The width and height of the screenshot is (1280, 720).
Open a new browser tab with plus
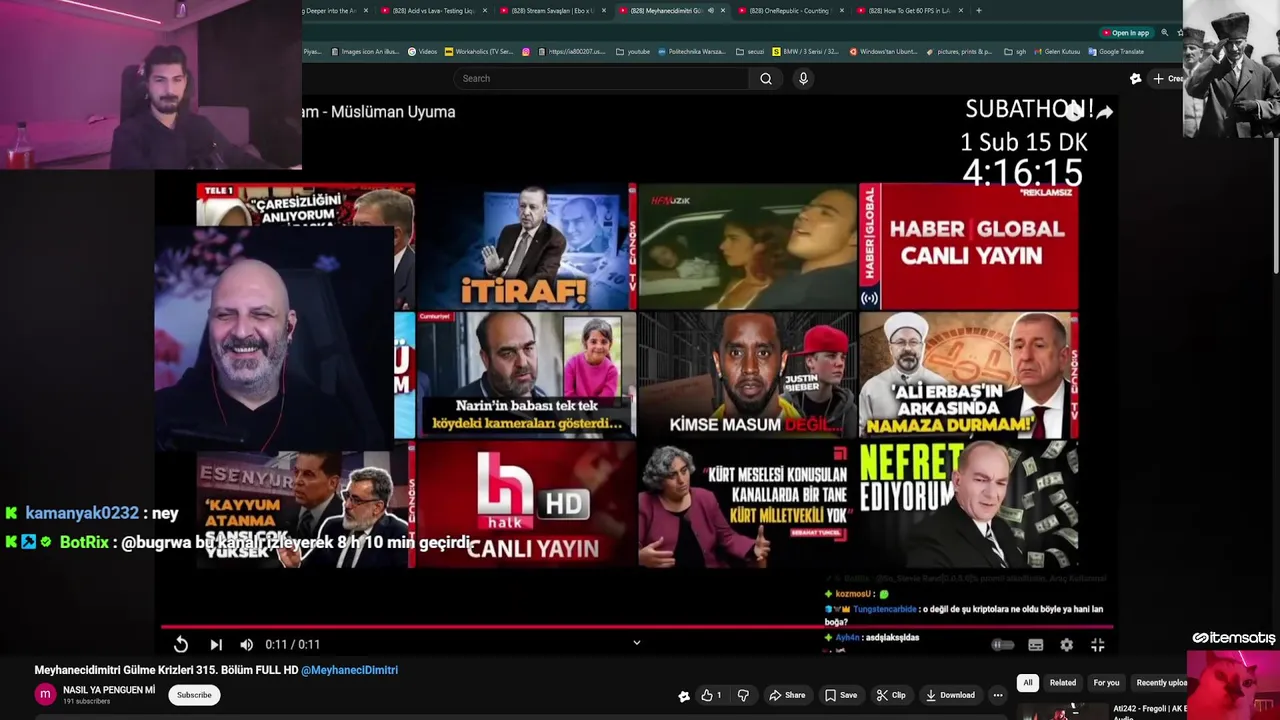coord(978,11)
